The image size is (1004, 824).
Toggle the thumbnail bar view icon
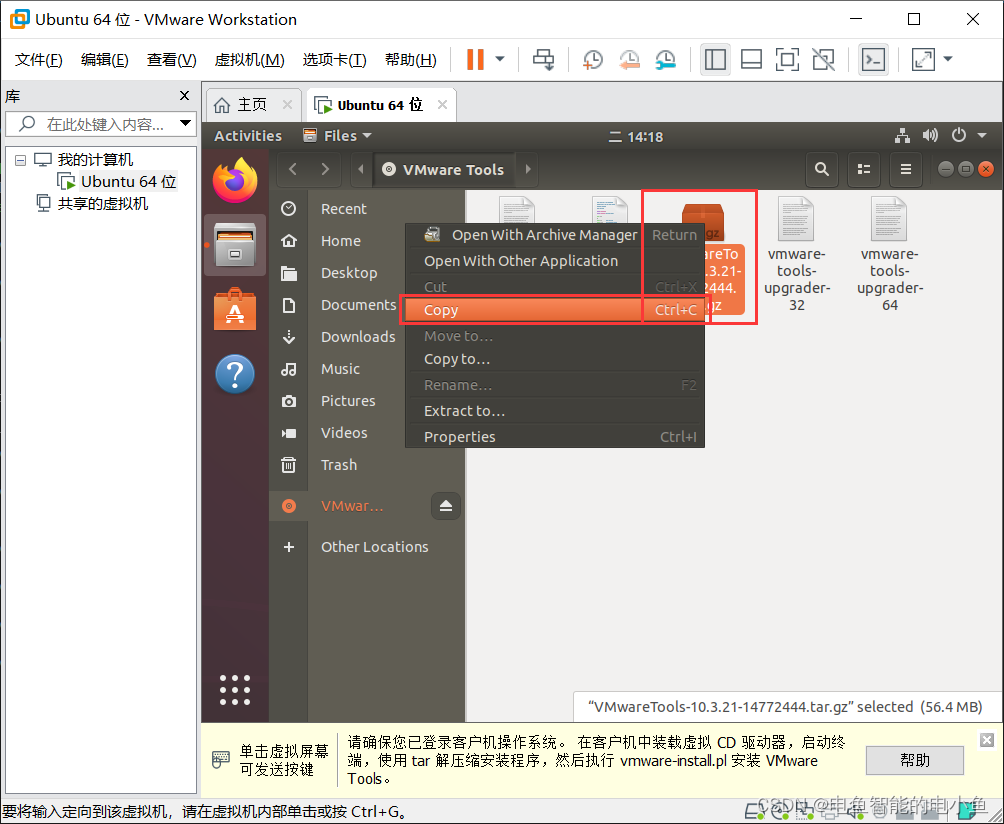[x=751, y=60]
